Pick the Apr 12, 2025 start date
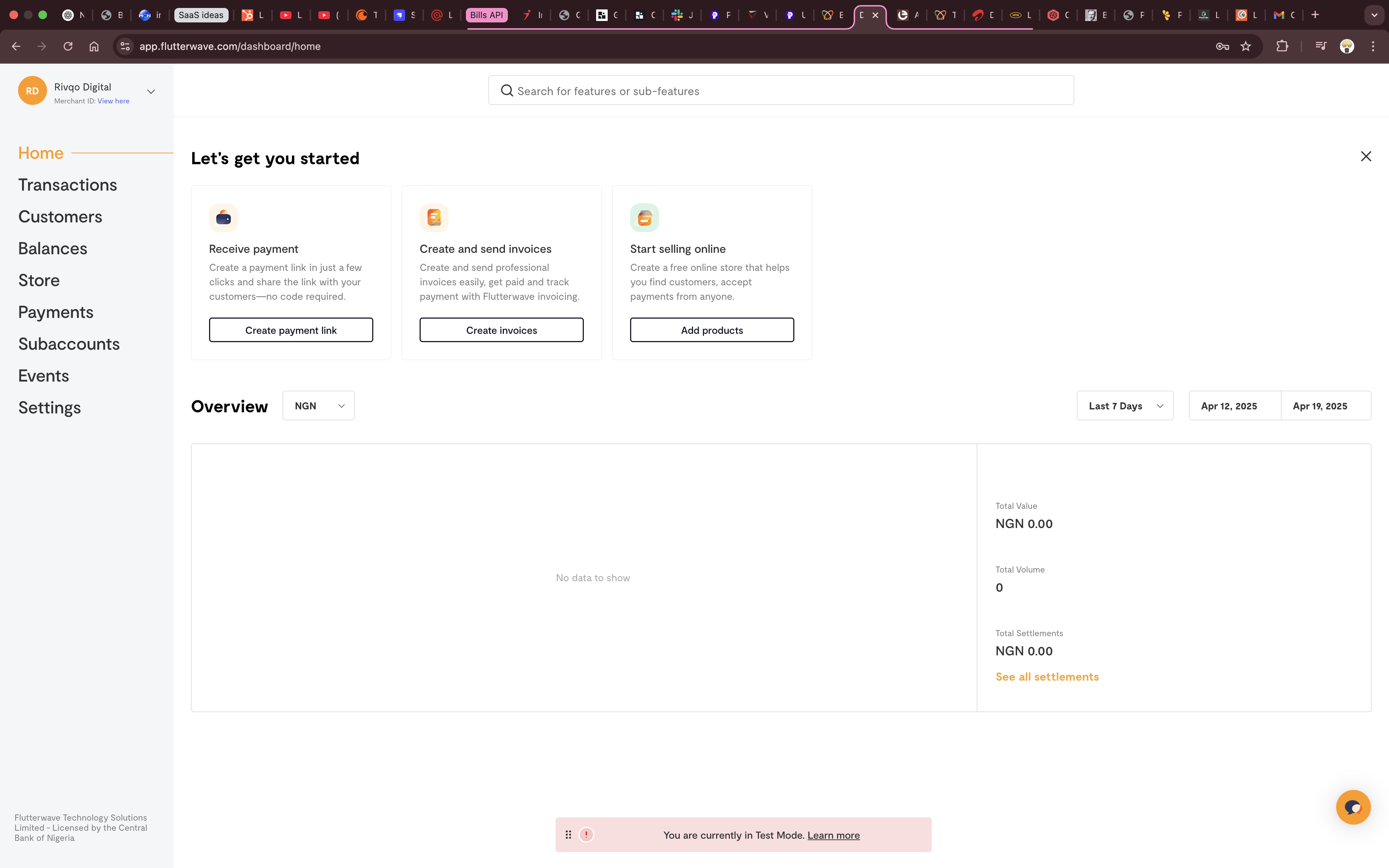The image size is (1389, 868). 1235,406
